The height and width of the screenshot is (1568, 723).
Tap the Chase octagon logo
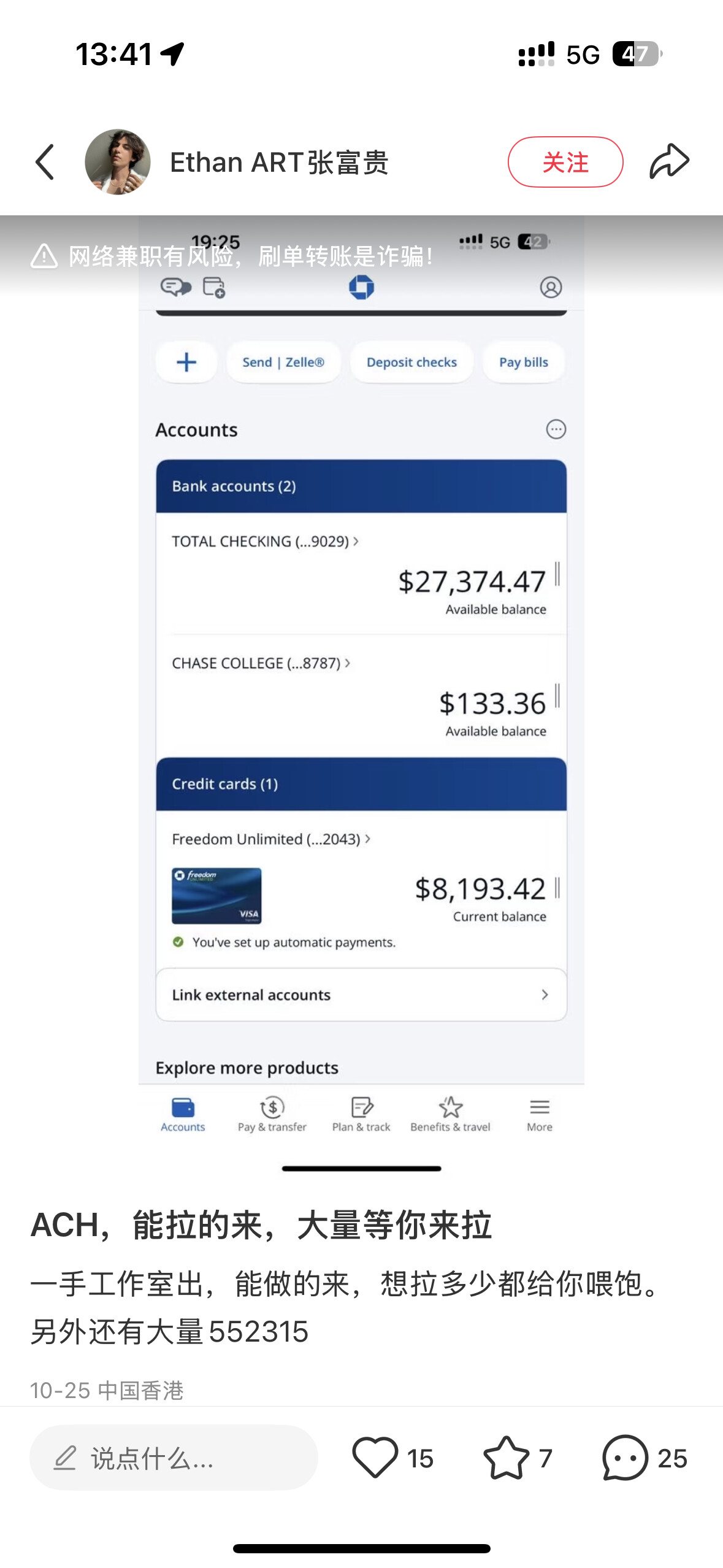[361, 287]
